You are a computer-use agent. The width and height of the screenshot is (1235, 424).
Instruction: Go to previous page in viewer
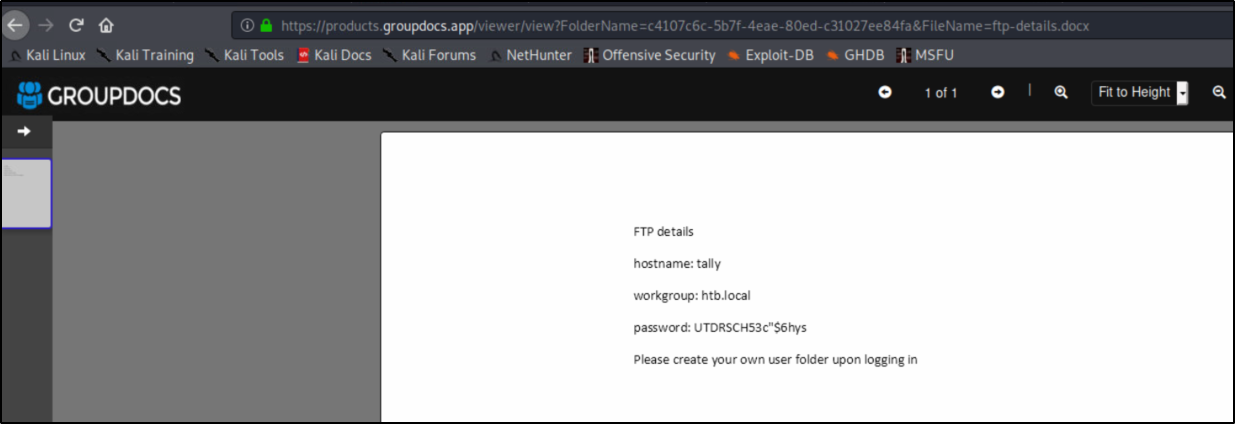[x=885, y=92]
